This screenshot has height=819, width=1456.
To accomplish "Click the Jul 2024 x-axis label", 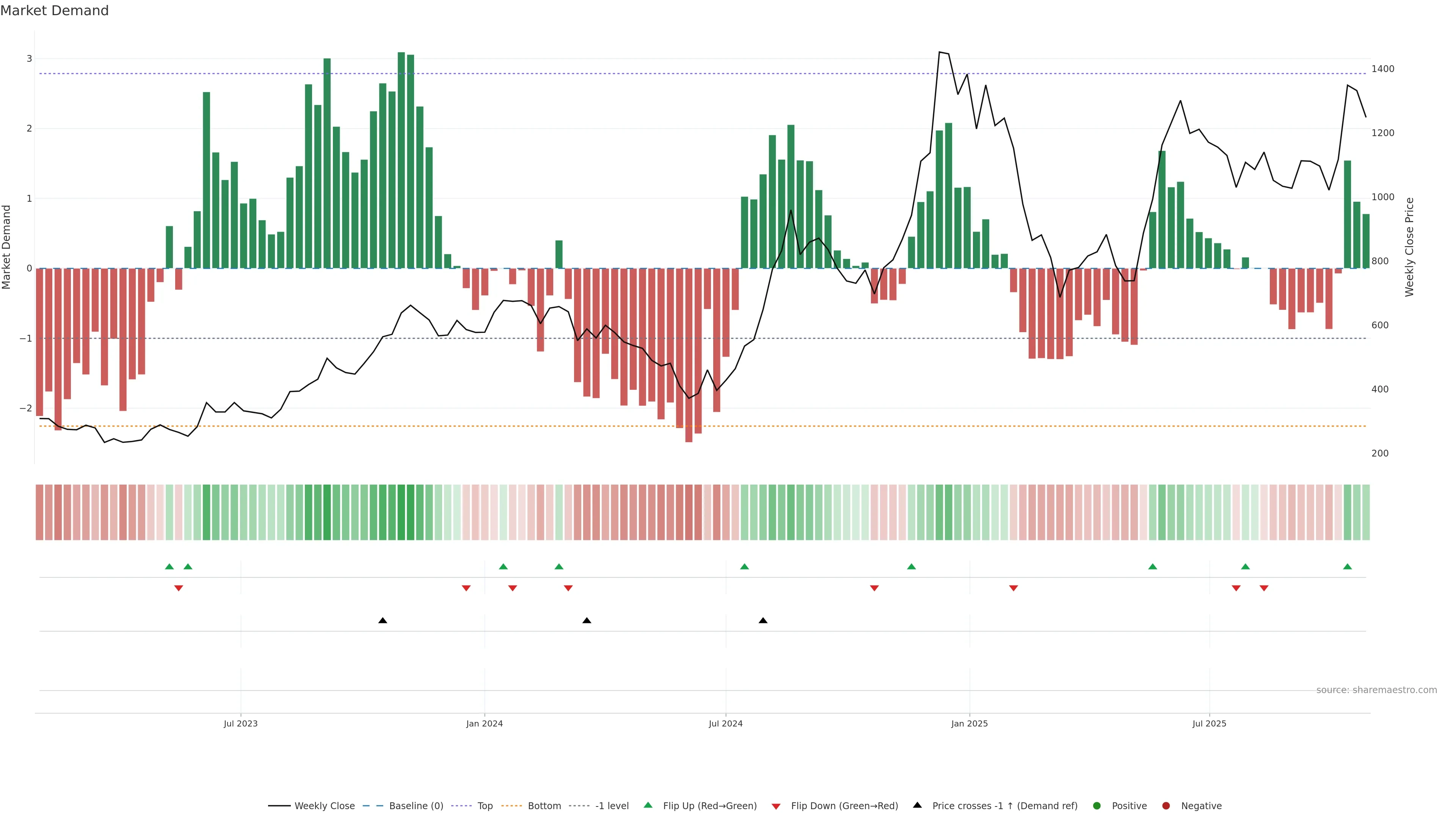I will [726, 723].
